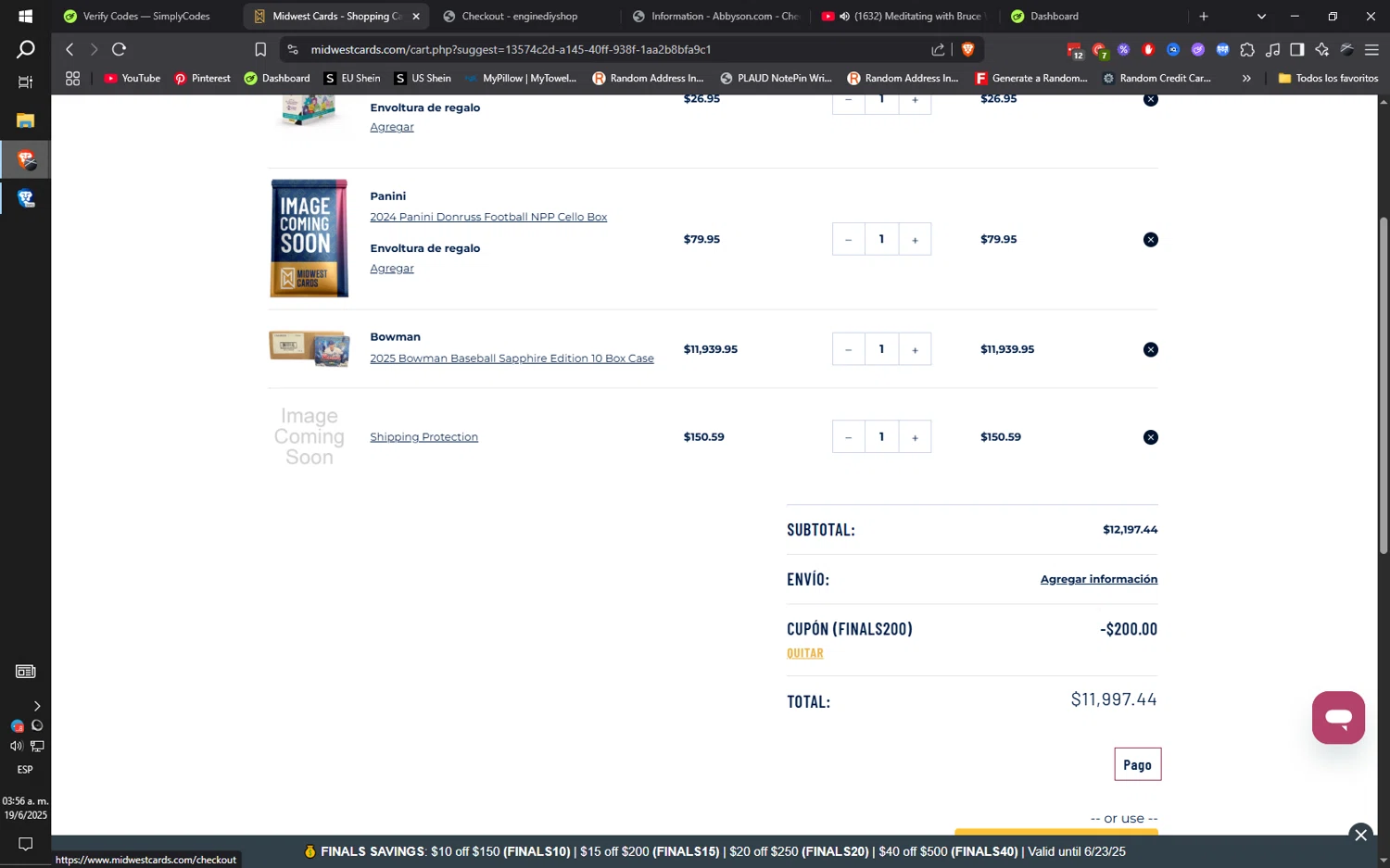The width and height of the screenshot is (1390, 868).
Task: Switch to Information Abbyson.com tab
Action: point(715,17)
